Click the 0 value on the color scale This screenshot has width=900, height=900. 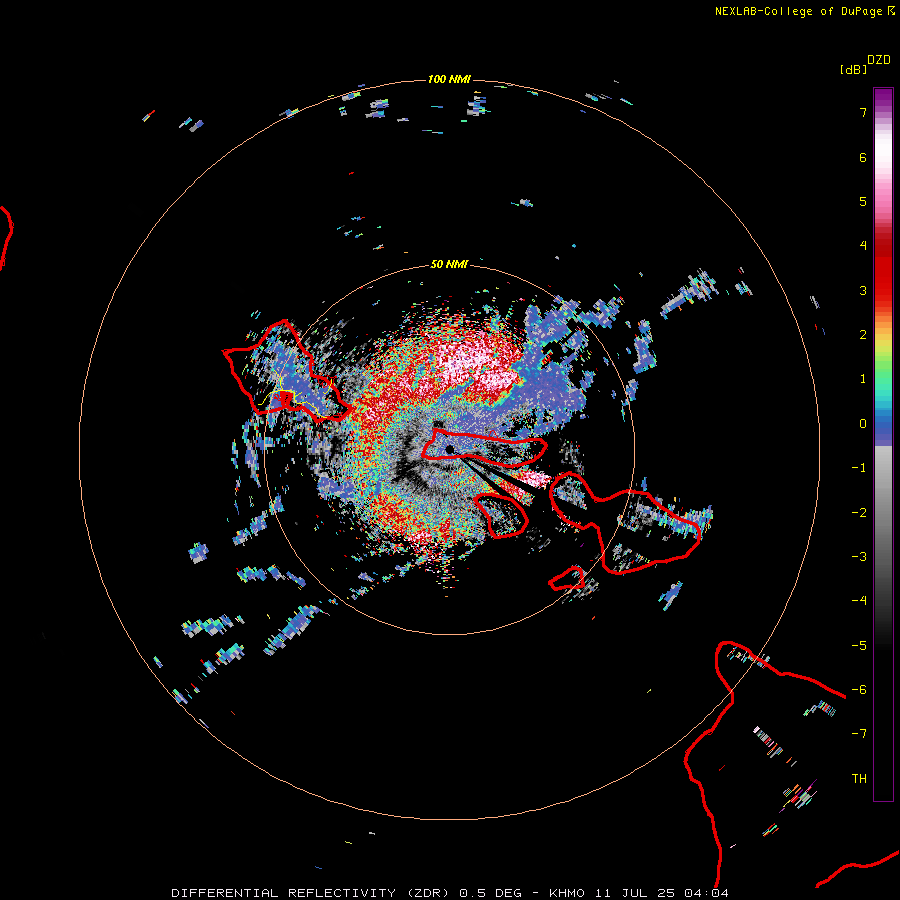(863, 424)
